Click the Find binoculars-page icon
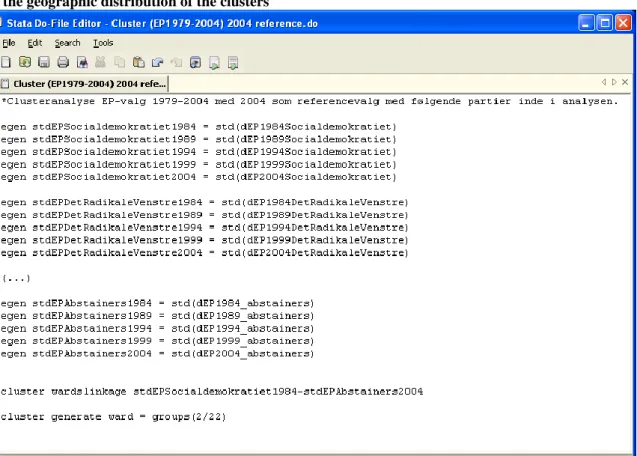 tap(82, 62)
